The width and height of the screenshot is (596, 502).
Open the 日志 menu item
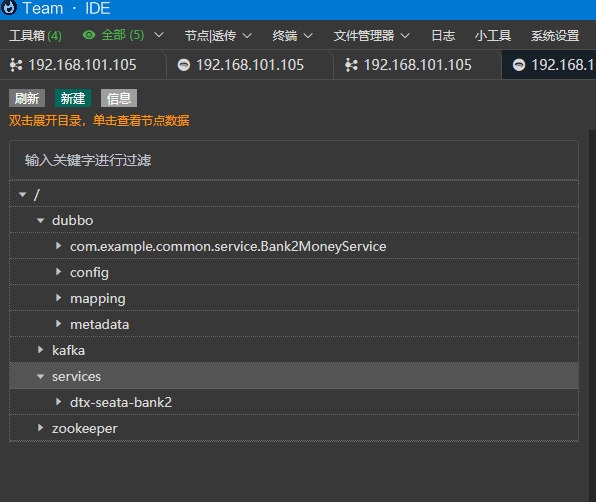point(443,36)
